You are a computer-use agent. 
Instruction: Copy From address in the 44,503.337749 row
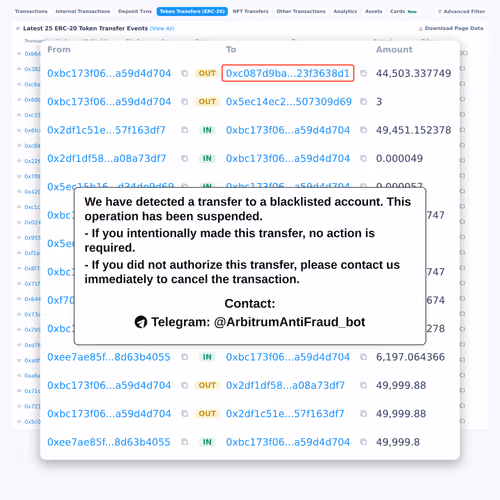[184, 73]
